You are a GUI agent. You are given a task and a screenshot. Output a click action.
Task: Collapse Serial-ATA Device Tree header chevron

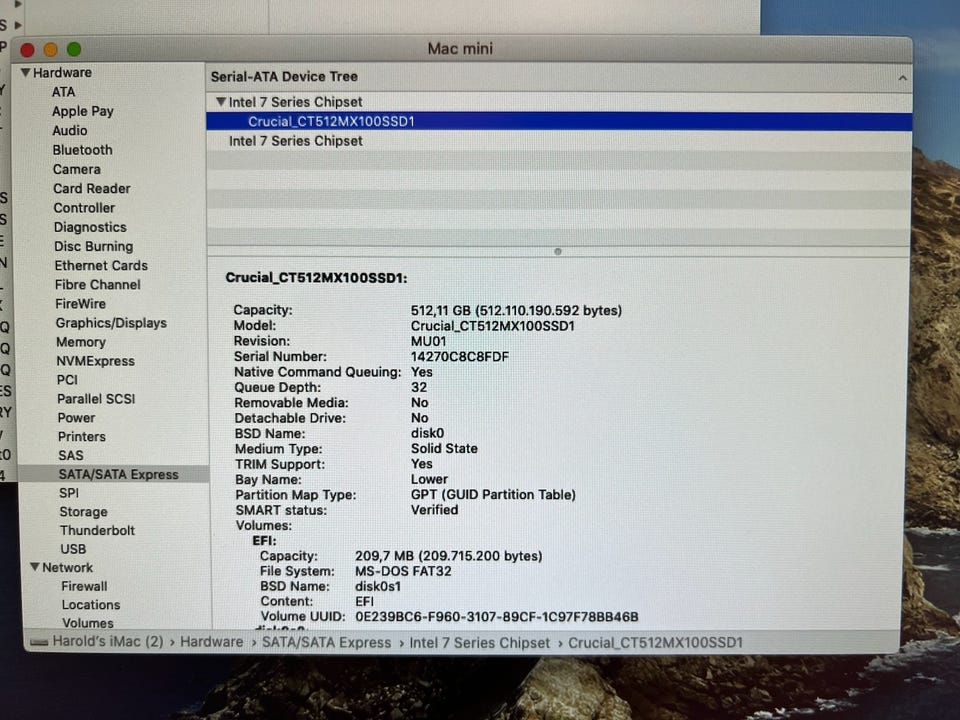pos(902,78)
